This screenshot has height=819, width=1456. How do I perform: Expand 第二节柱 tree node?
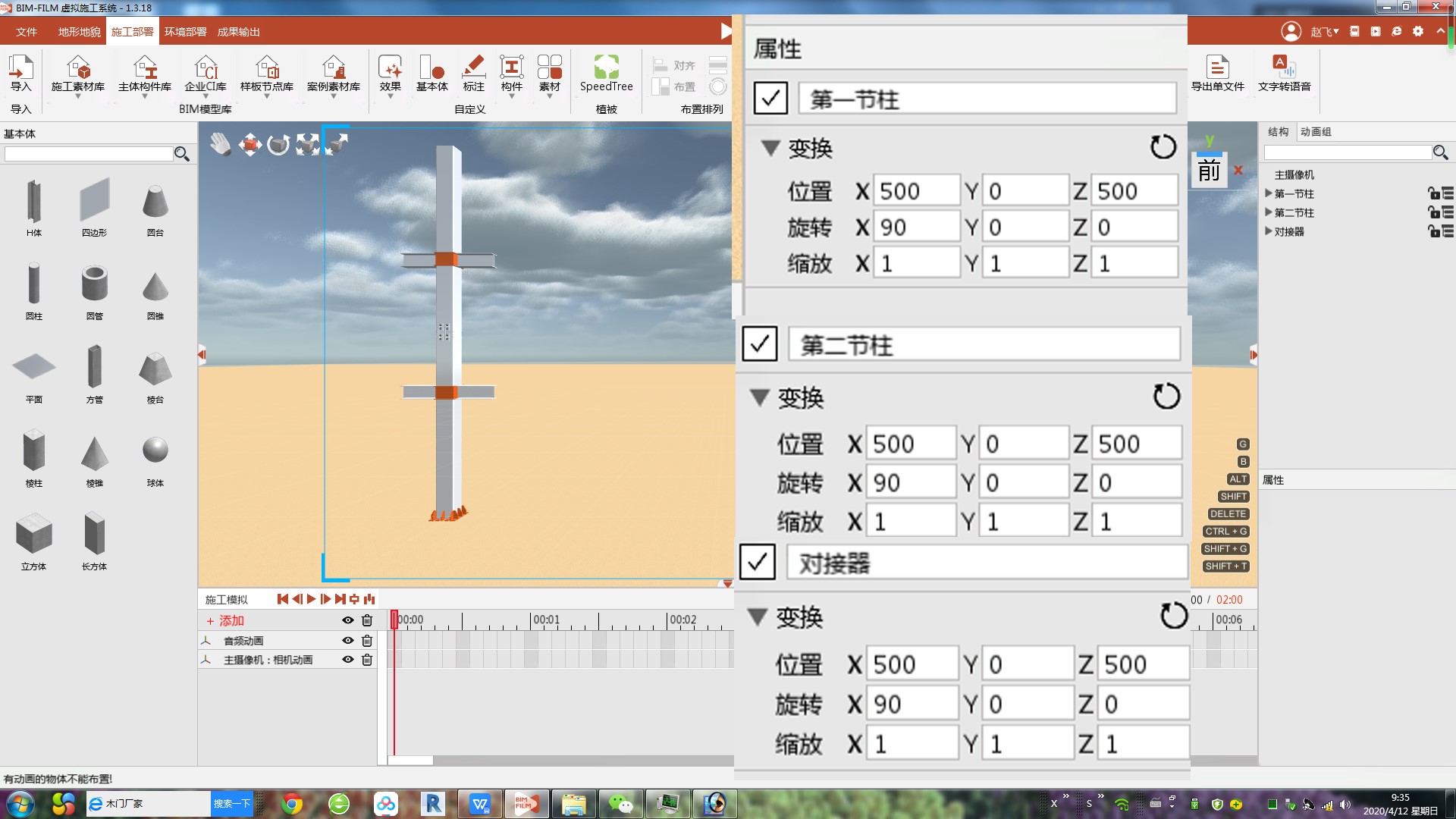pyautogui.click(x=1269, y=212)
